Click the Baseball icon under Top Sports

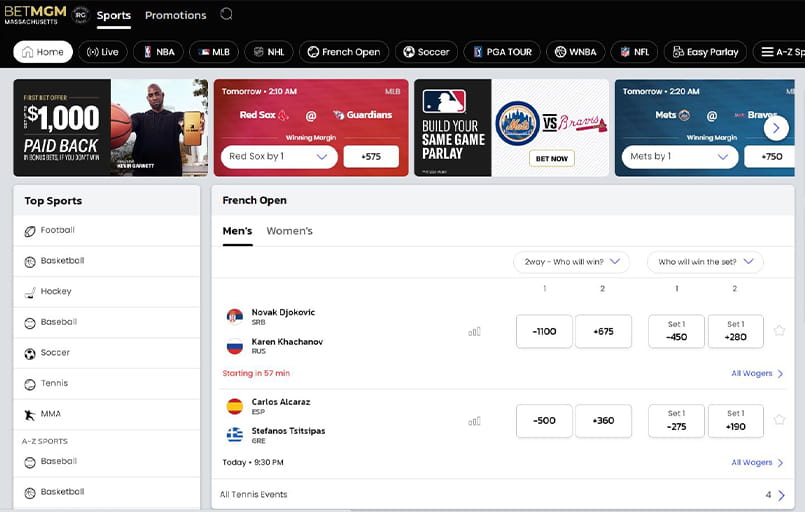[x=30, y=323]
